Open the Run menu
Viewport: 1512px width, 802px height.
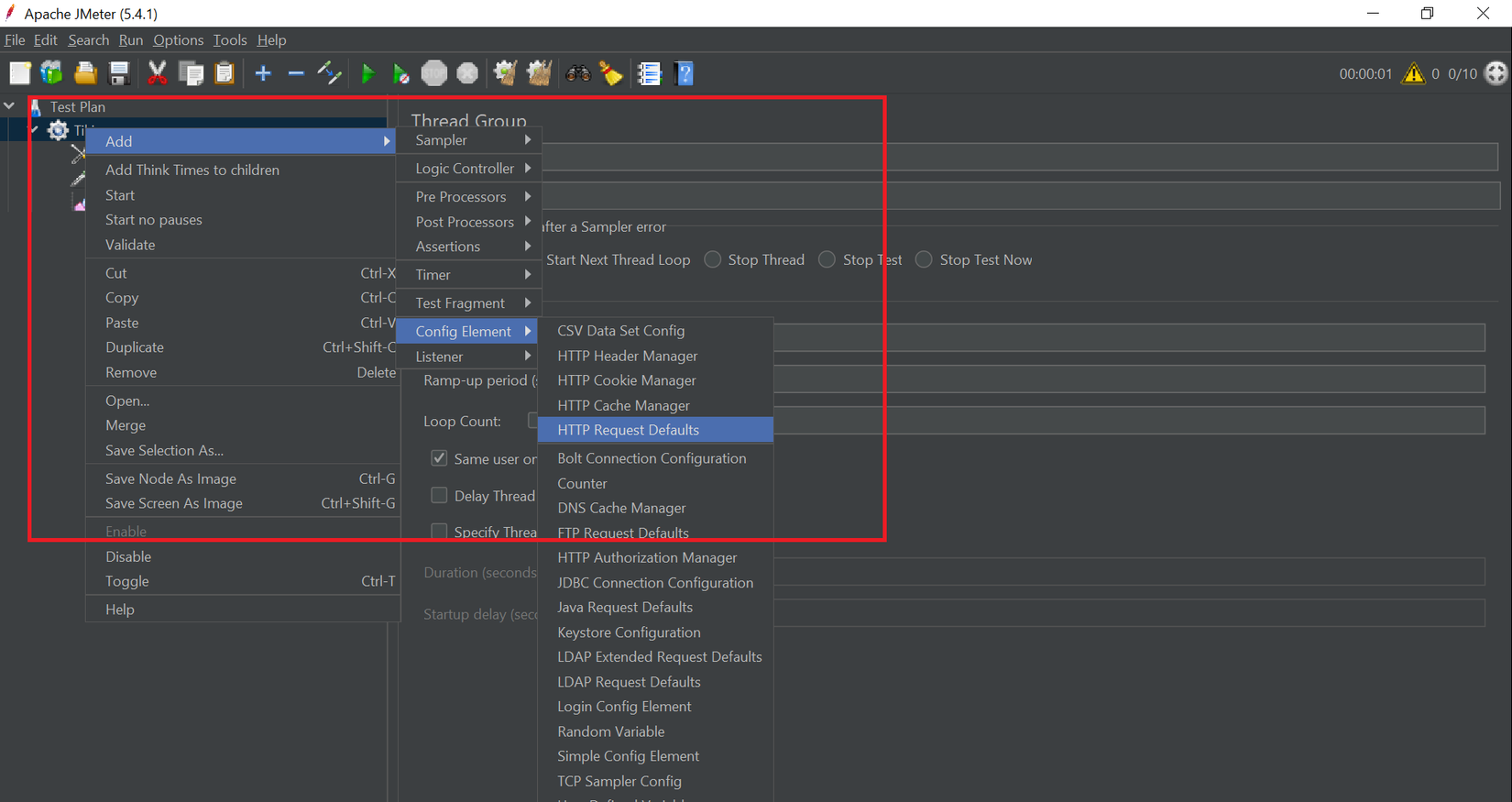(131, 40)
